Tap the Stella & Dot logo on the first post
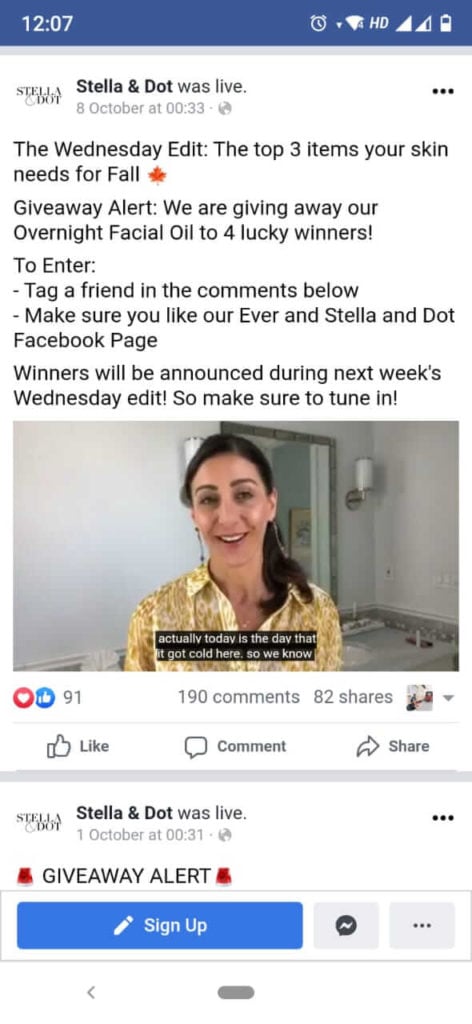This screenshot has width=472, height=1024. [39, 95]
